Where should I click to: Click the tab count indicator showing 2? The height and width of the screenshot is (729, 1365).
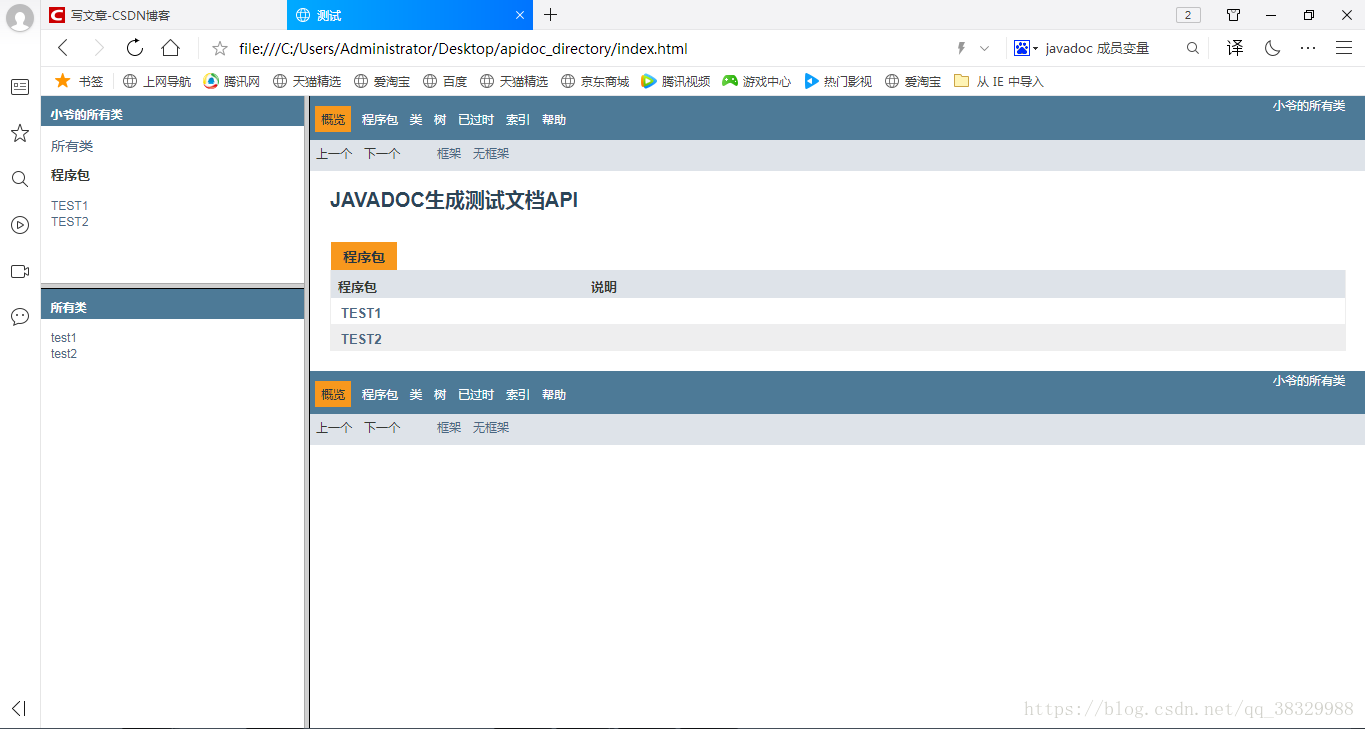(x=1188, y=15)
